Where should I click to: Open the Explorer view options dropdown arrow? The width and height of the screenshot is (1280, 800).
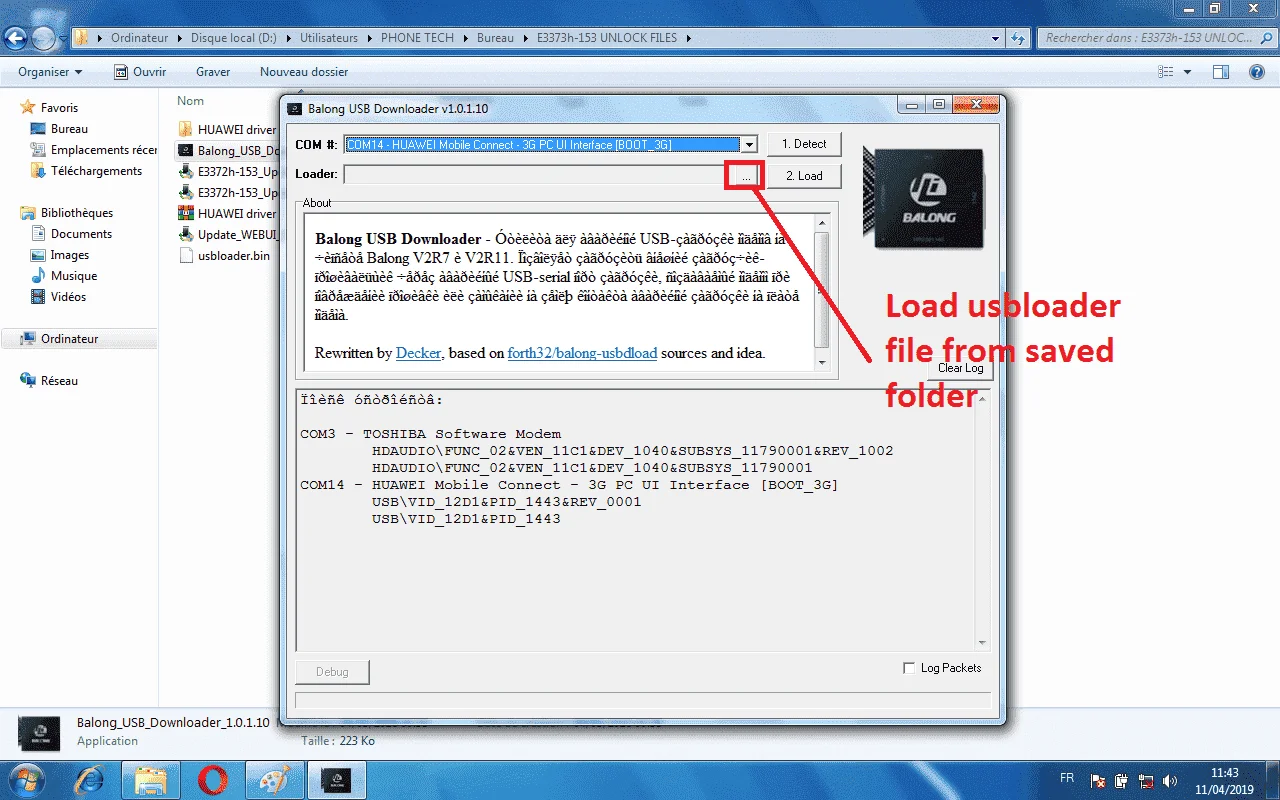point(1188,72)
